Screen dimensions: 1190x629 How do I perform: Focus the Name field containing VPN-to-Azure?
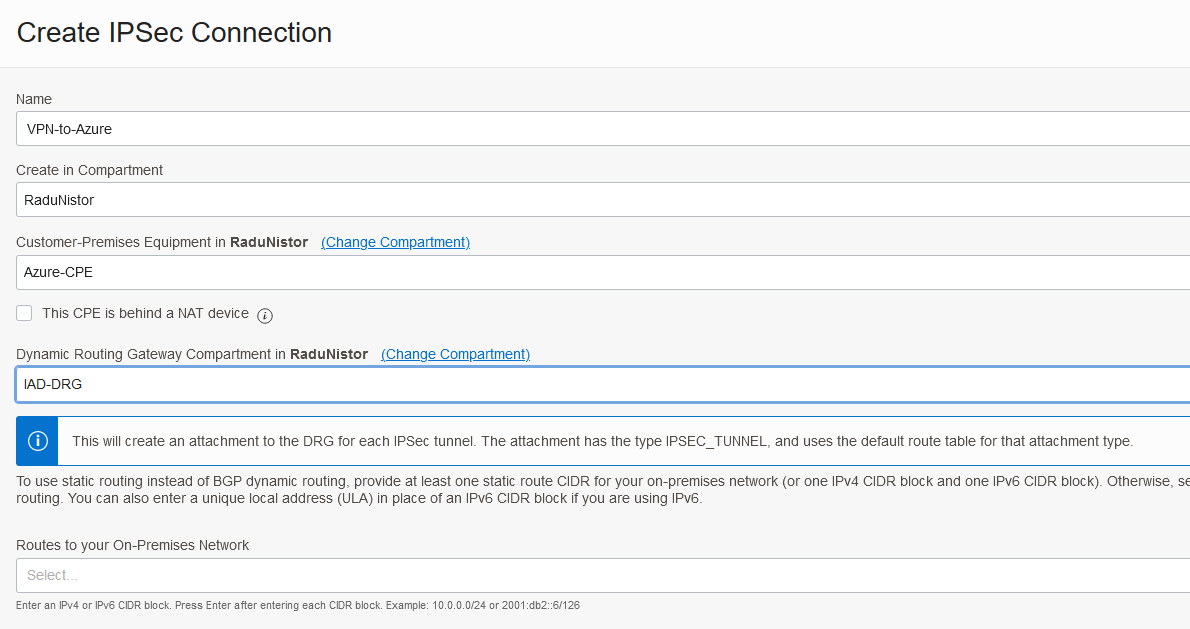(x=602, y=129)
